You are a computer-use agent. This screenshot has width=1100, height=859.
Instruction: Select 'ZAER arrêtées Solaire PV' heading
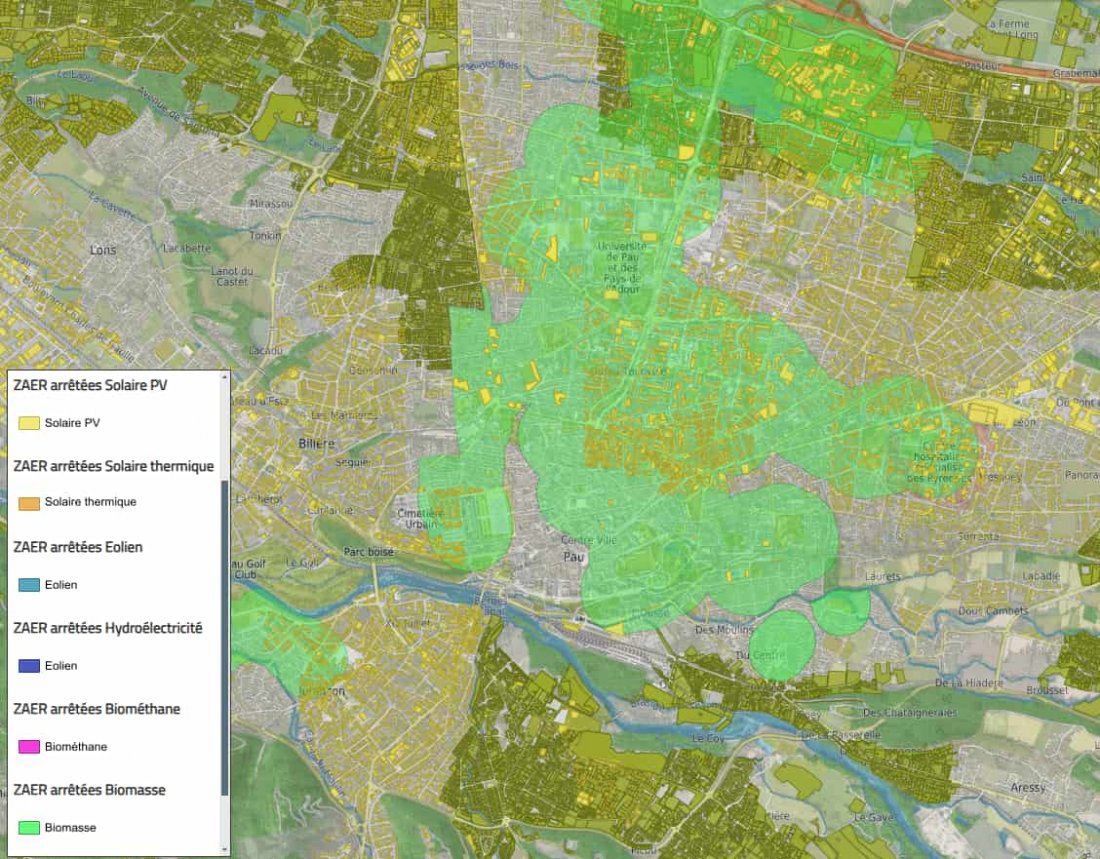[90, 385]
